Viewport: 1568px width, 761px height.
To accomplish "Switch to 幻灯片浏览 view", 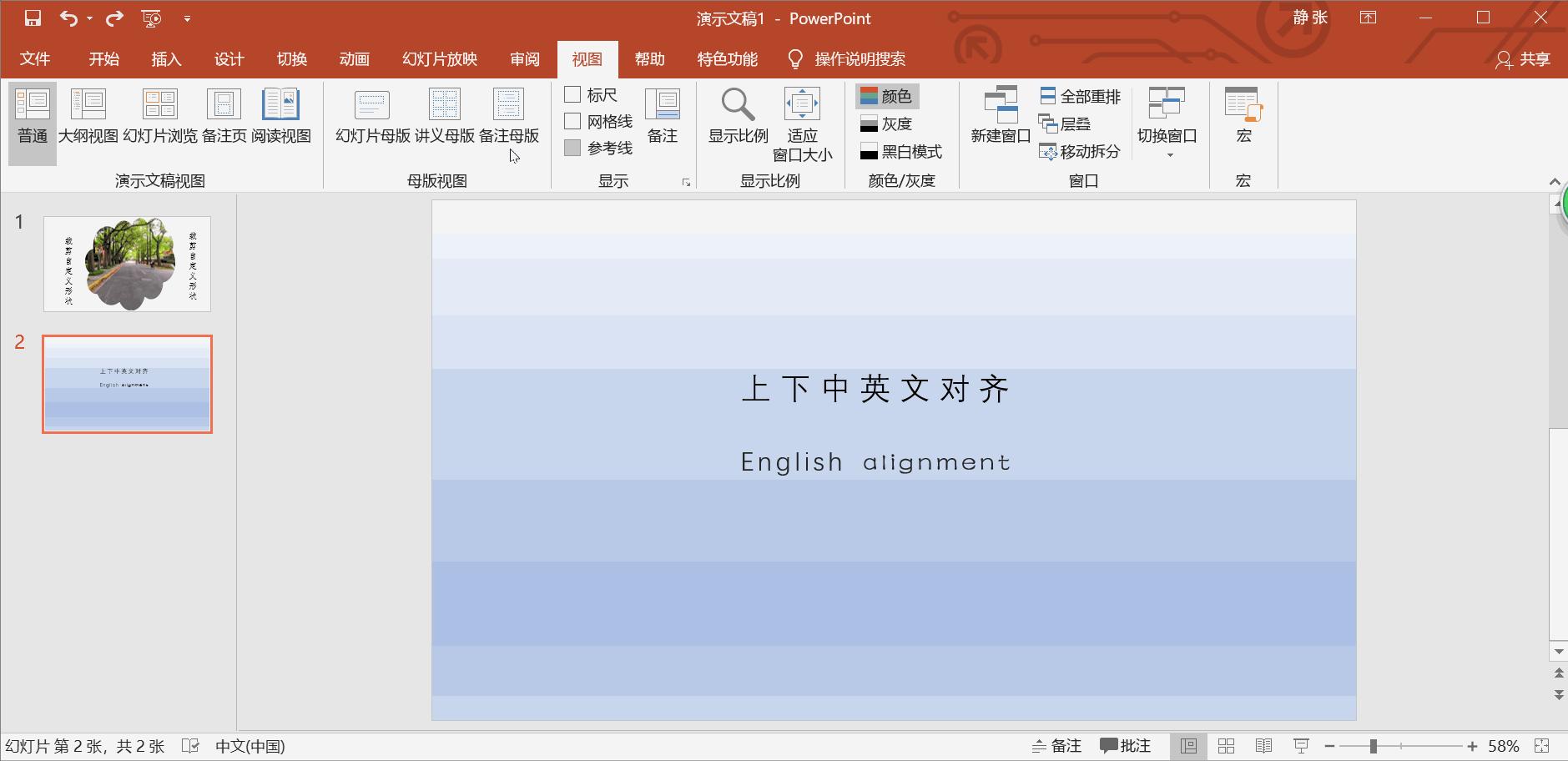I will pyautogui.click(x=160, y=115).
